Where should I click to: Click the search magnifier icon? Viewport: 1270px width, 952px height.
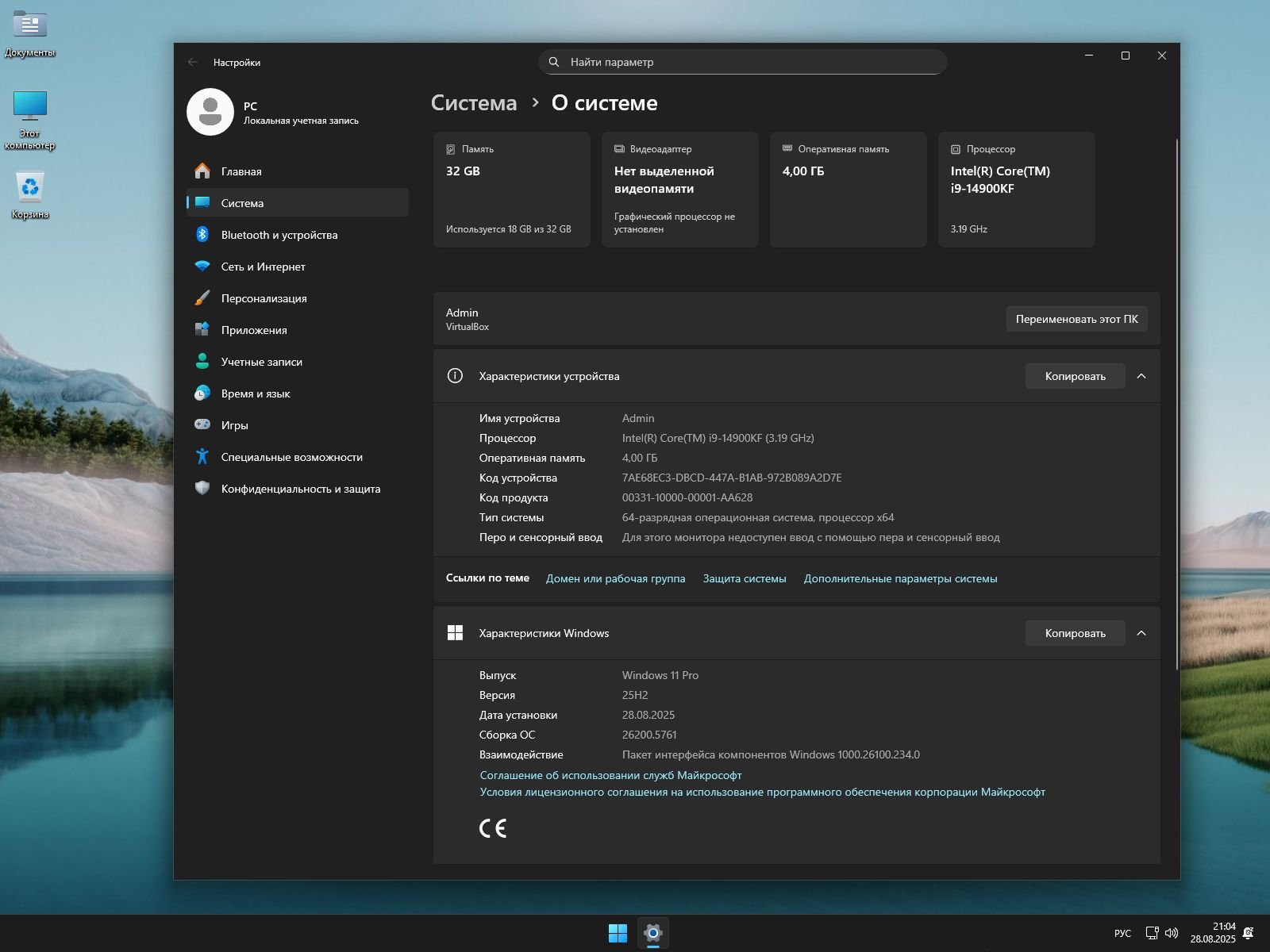click(554, 62)
